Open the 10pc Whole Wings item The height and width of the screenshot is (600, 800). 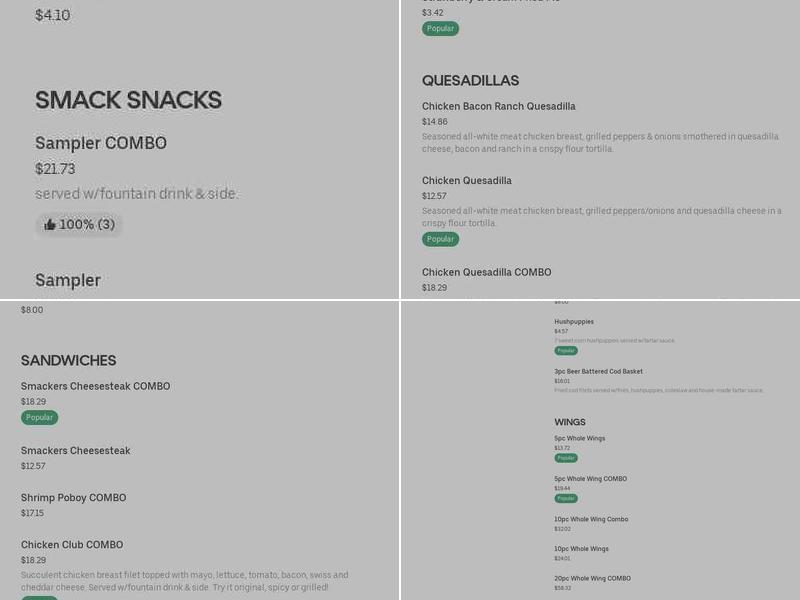click(581, 549)
